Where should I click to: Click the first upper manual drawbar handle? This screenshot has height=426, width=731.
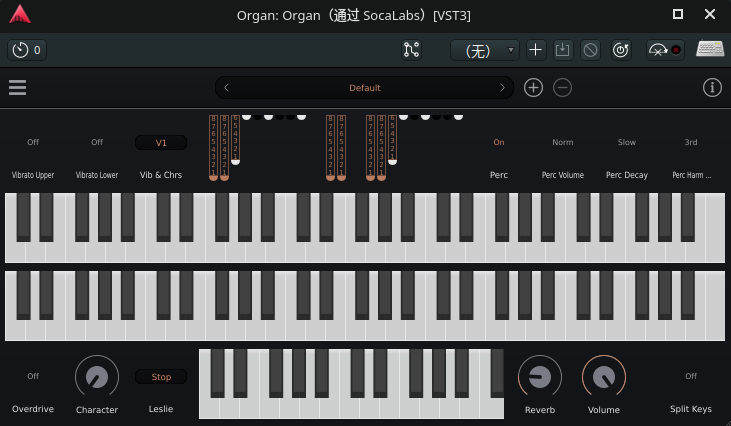[x=213, y=177]
